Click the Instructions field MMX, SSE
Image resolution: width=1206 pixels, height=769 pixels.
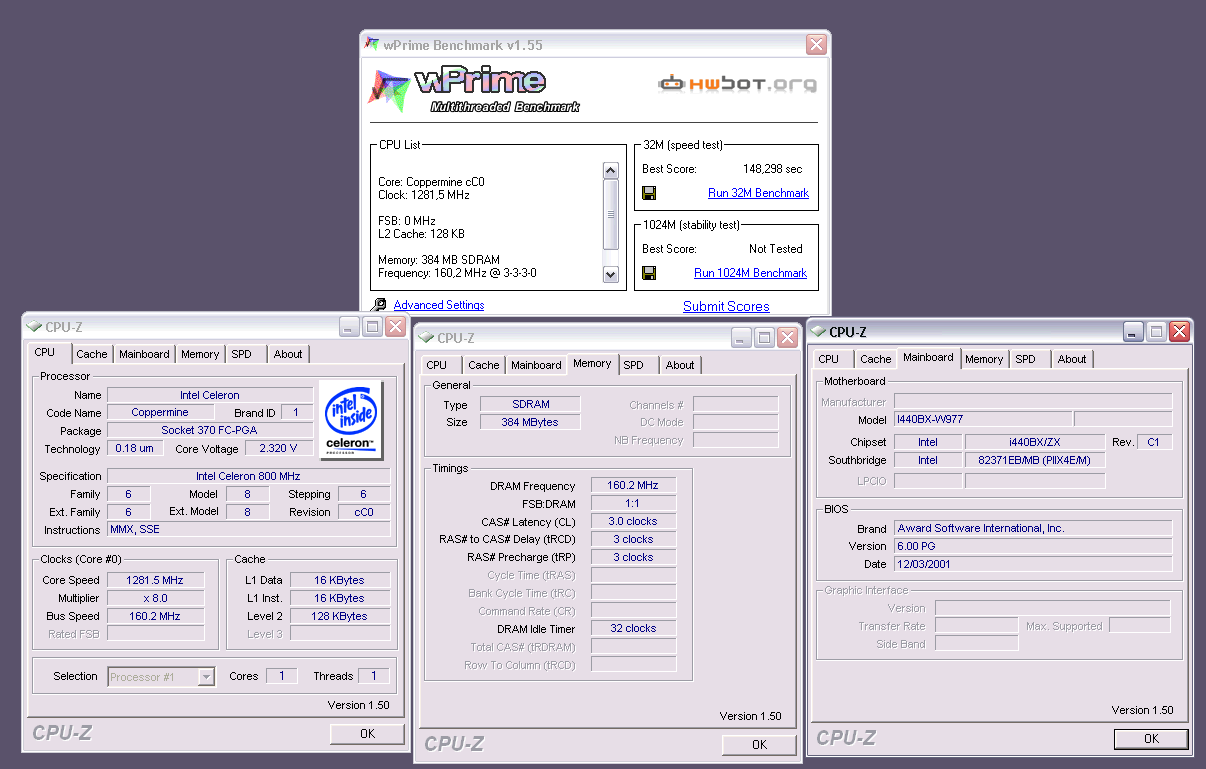(x=248, y=530)
